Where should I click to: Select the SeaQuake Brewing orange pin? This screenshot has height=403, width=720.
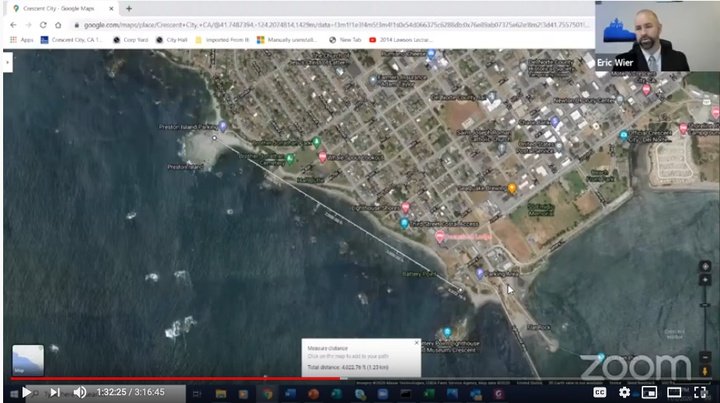[x=512, y=188]
